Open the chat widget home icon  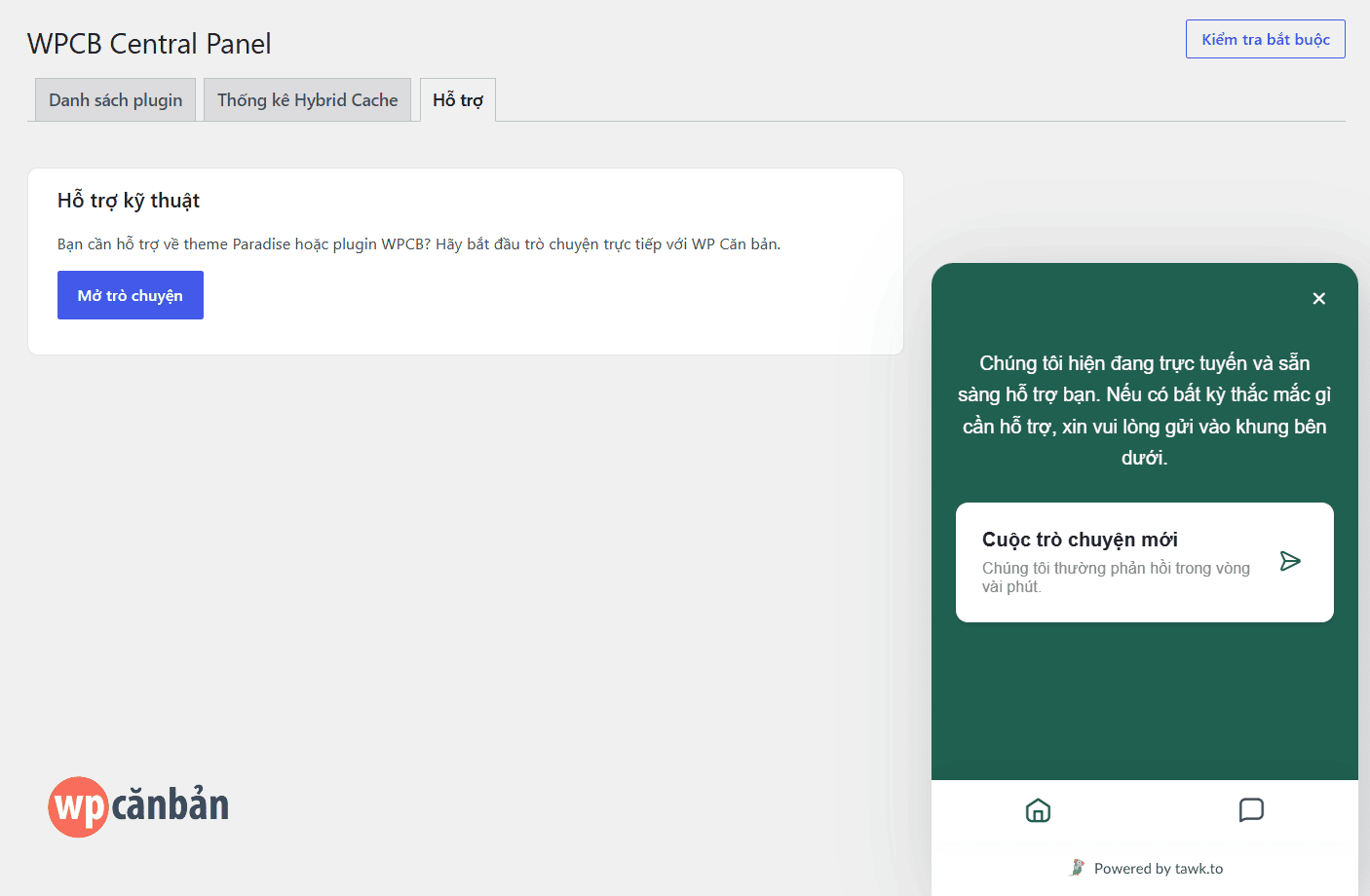(1038, 810)
